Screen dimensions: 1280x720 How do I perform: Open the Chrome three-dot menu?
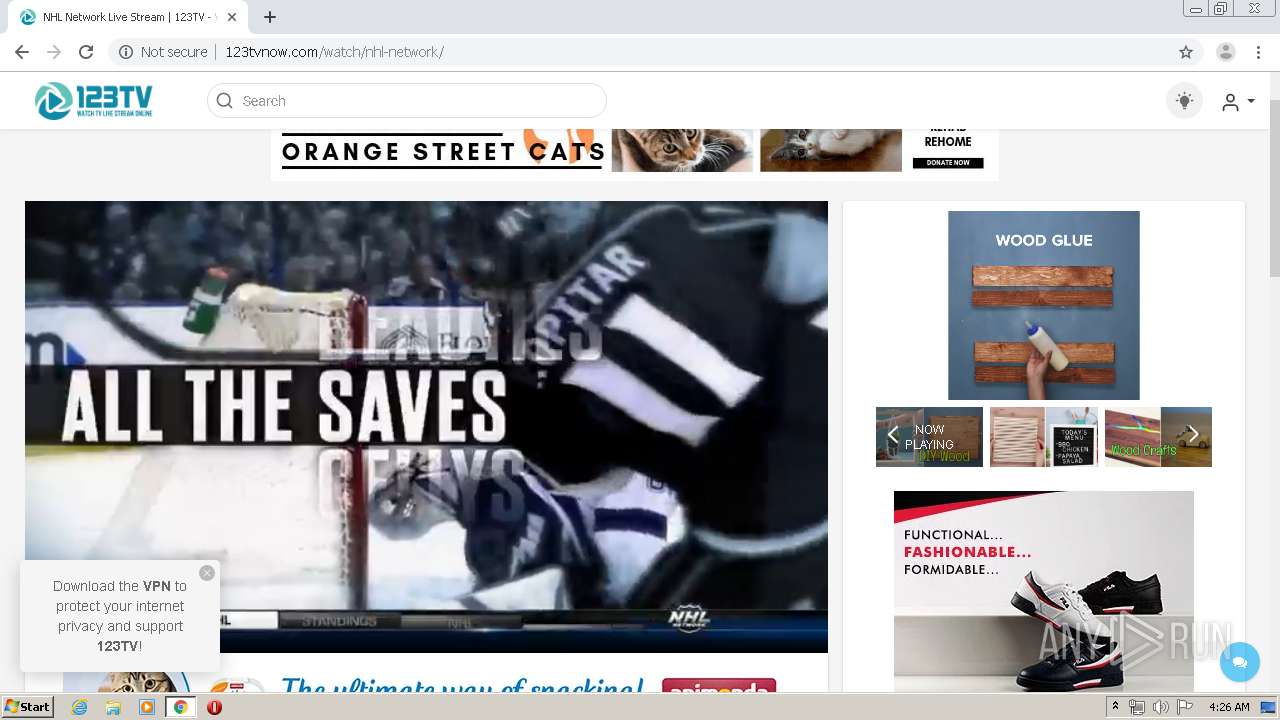click(x=1258, y=52)
